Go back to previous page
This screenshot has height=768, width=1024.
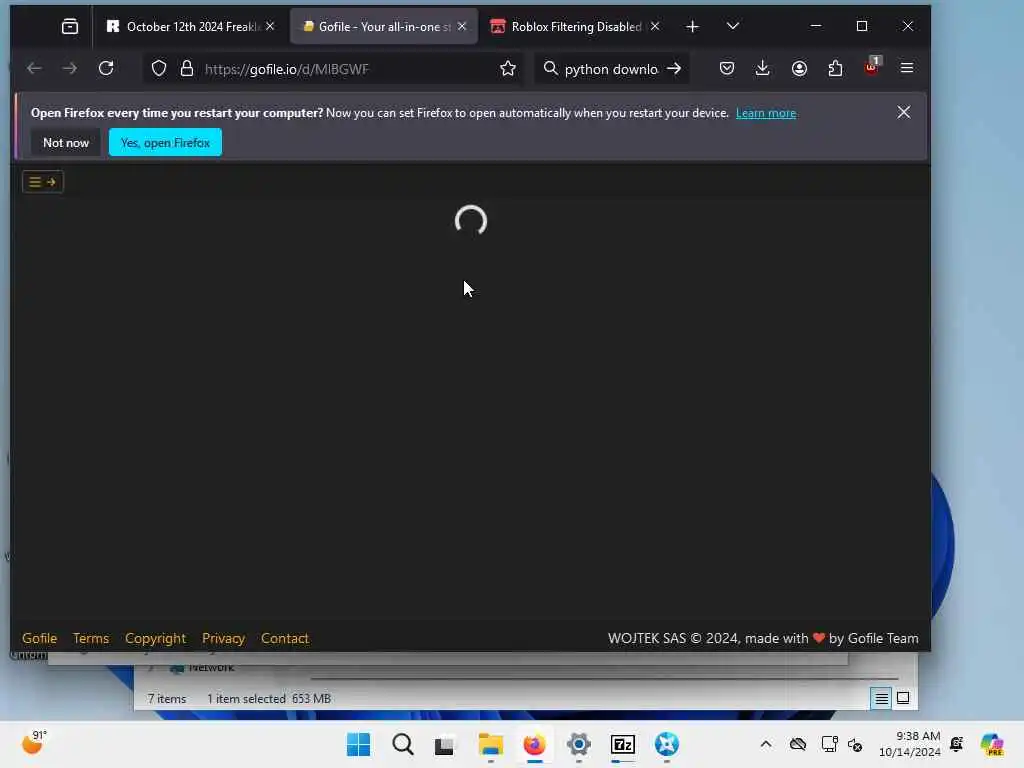point(34,68)
